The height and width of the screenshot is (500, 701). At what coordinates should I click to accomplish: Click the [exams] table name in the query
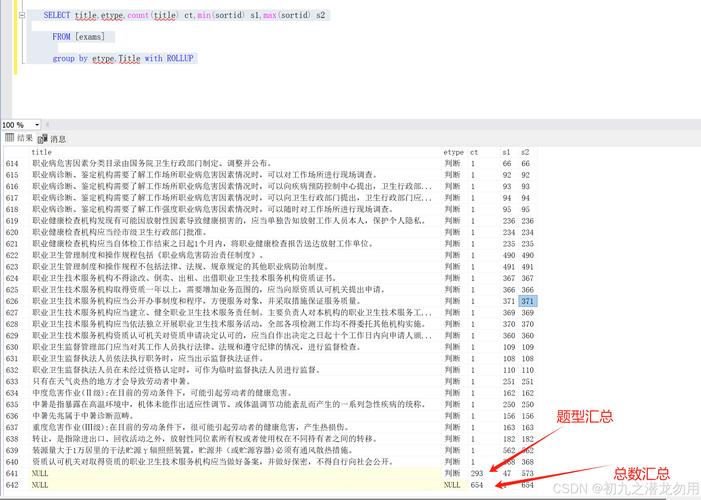[90, 37]
